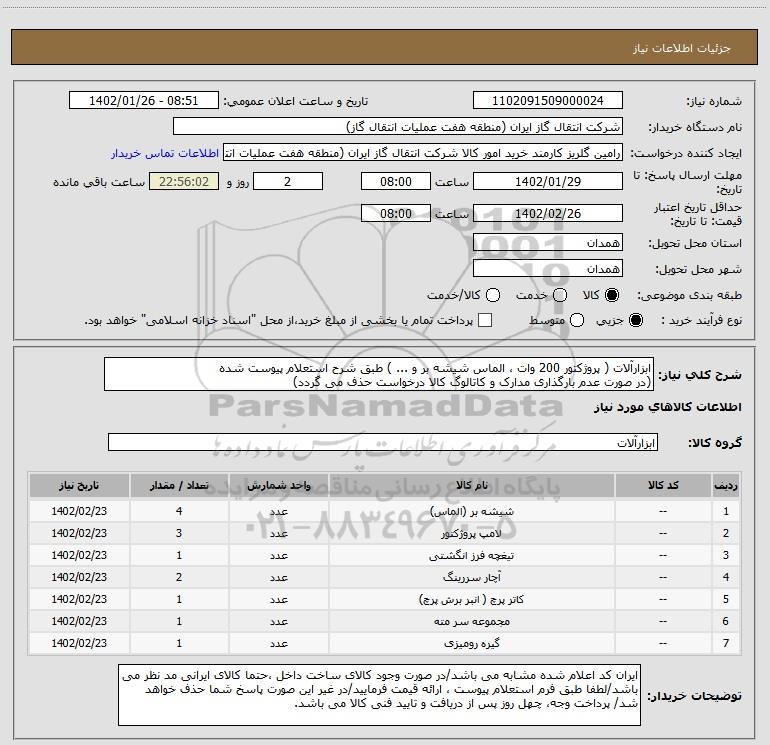The image size is (770, 745).
Task: Click date 1402/02/23 in گیره رومیزی row
Action: click(79, 643)
